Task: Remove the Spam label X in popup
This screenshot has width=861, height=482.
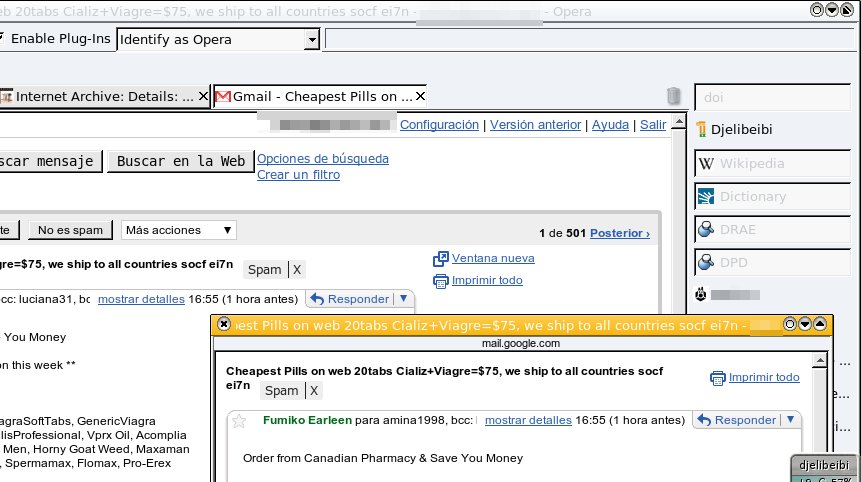Action: pos(314,391)
